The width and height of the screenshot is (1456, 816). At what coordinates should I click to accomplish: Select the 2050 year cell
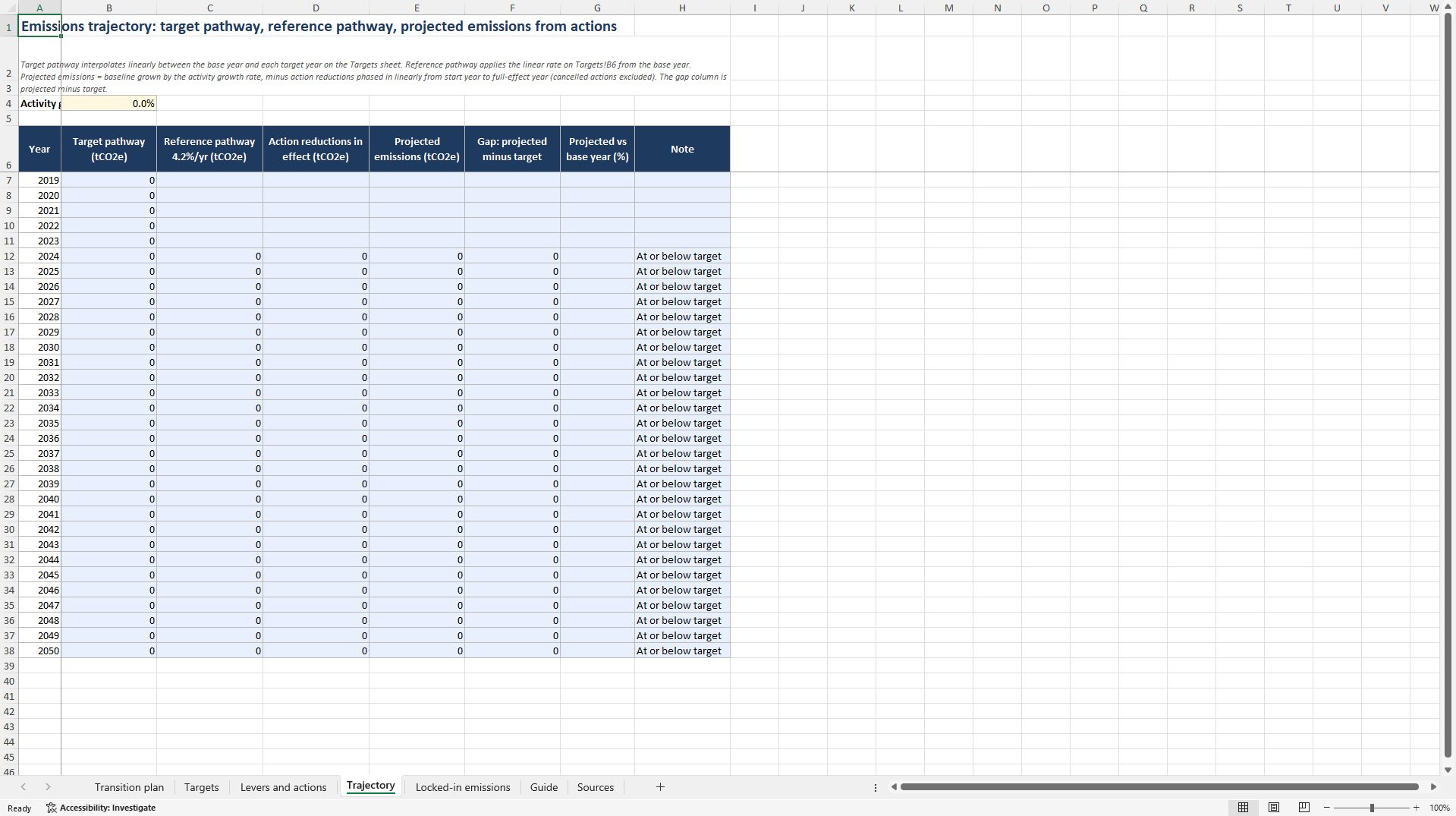[39, 651]
